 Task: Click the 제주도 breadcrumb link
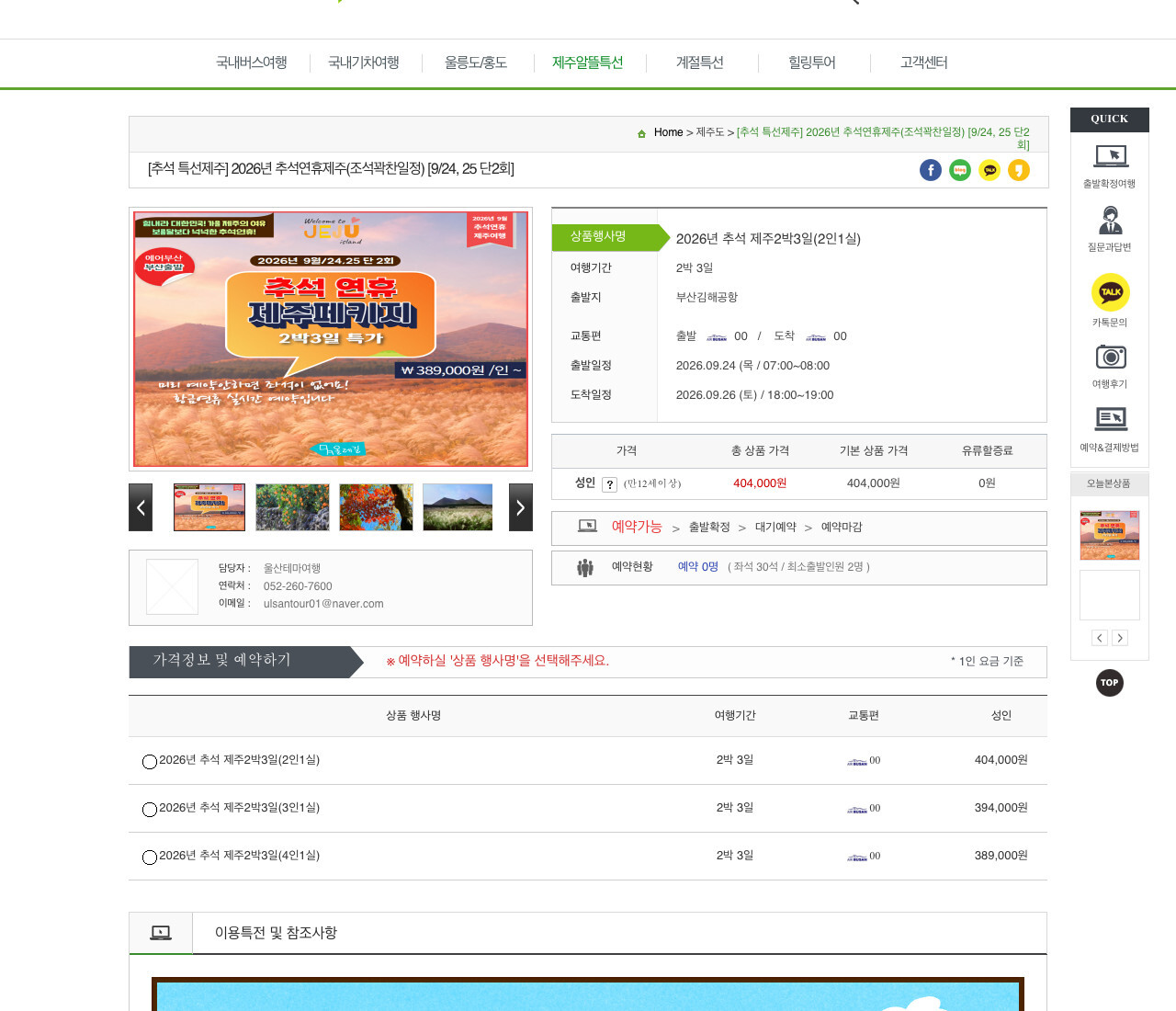coord(710,132)
